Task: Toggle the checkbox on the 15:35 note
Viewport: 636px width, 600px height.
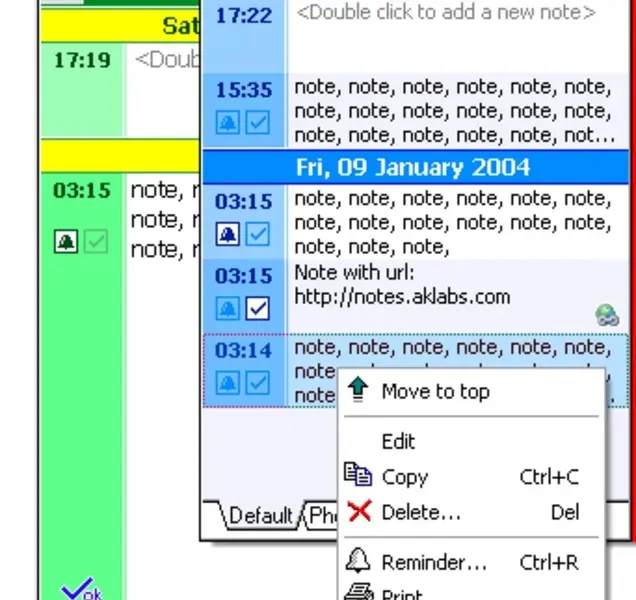Action: pos(258,122)
